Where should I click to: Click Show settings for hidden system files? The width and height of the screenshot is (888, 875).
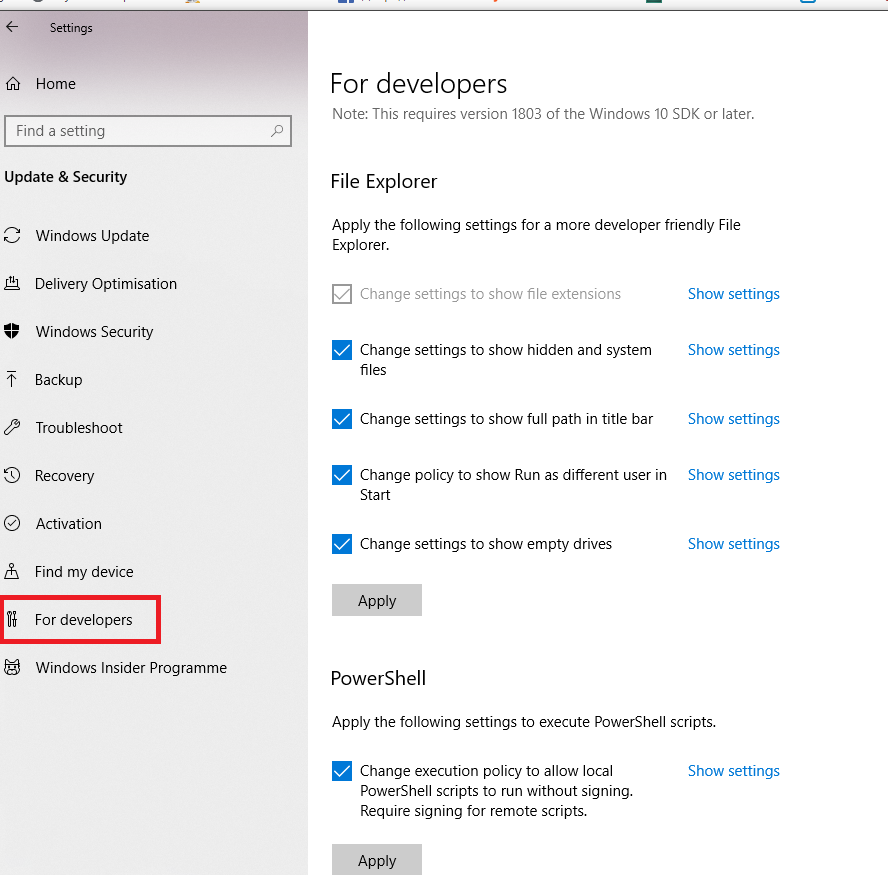pos(733,350)
